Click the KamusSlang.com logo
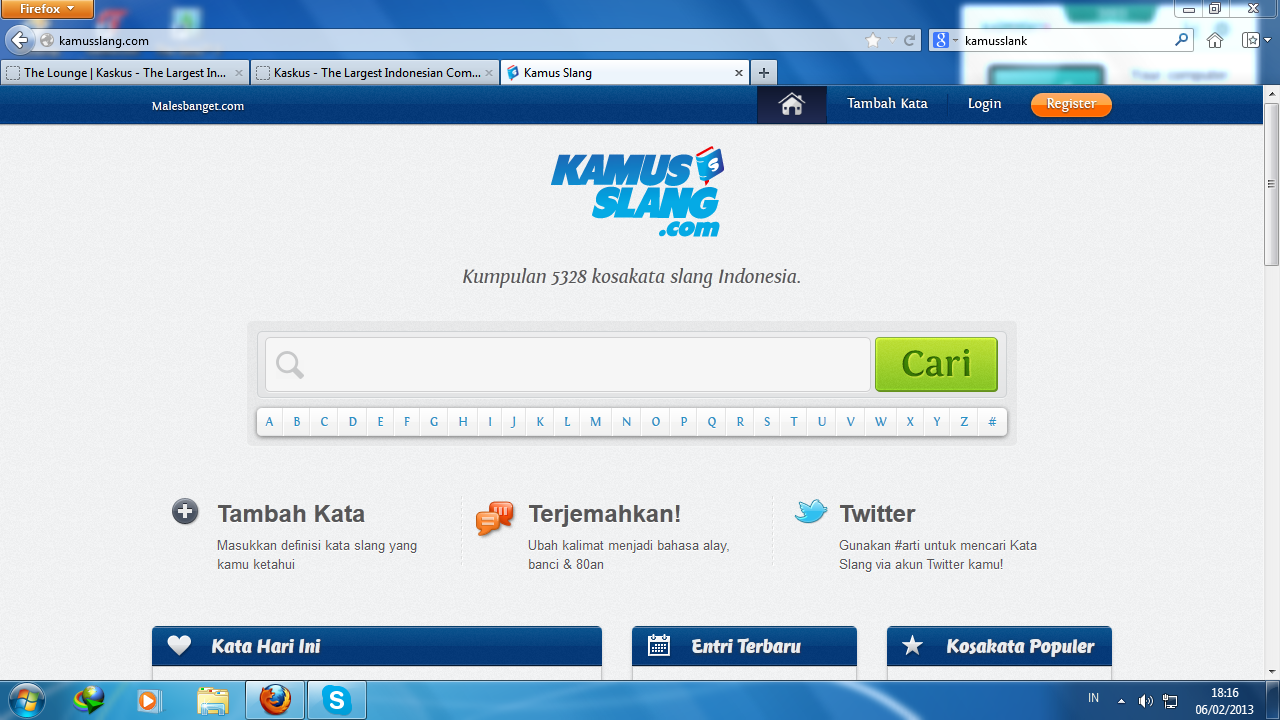1280x720 pixels. 637,193
